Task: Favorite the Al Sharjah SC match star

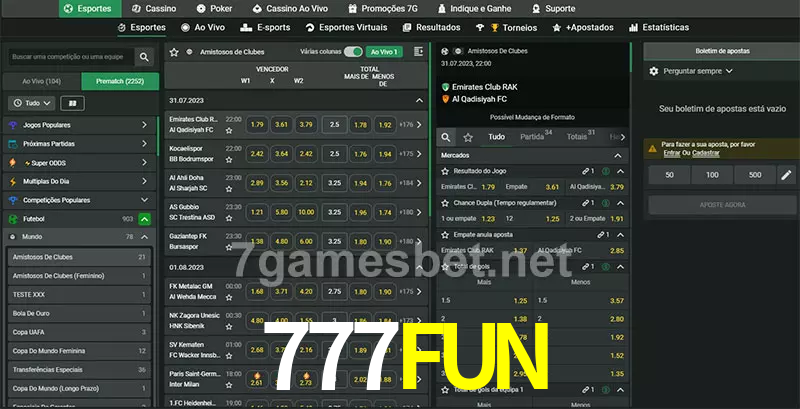Action: 229,189
